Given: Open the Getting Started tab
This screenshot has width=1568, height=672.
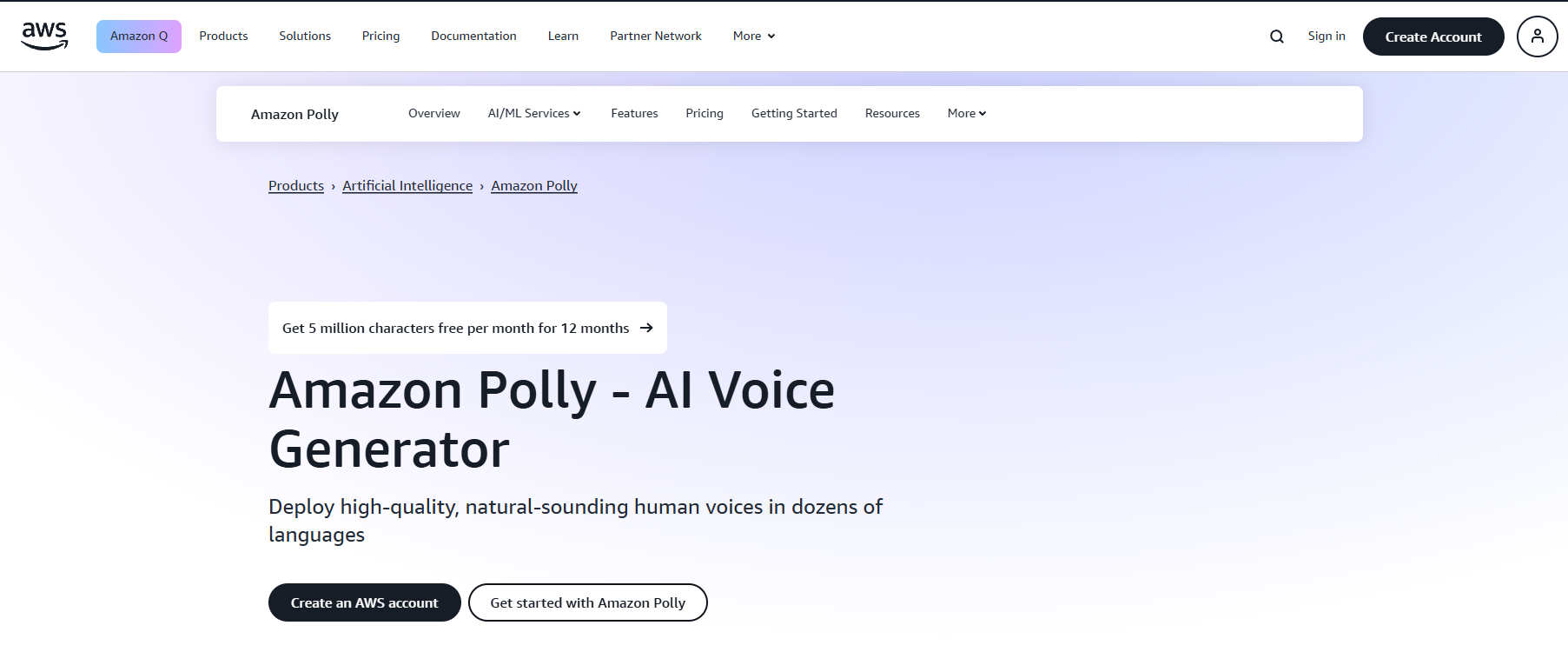Looking at the screenshot, I should (794, 113).
